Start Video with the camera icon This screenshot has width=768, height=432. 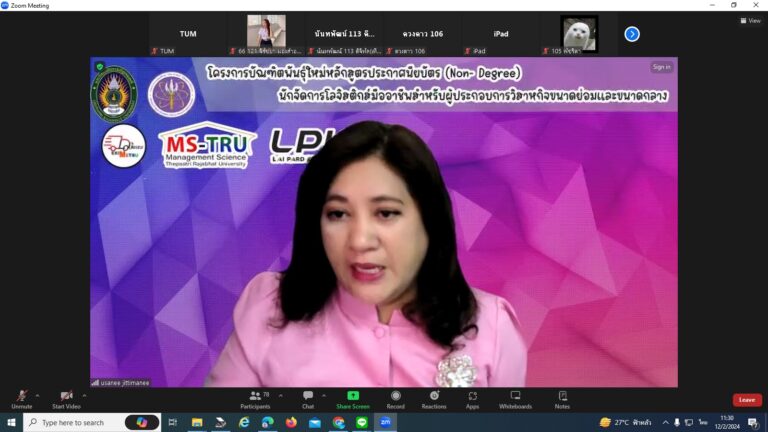[x=66, y=399]
